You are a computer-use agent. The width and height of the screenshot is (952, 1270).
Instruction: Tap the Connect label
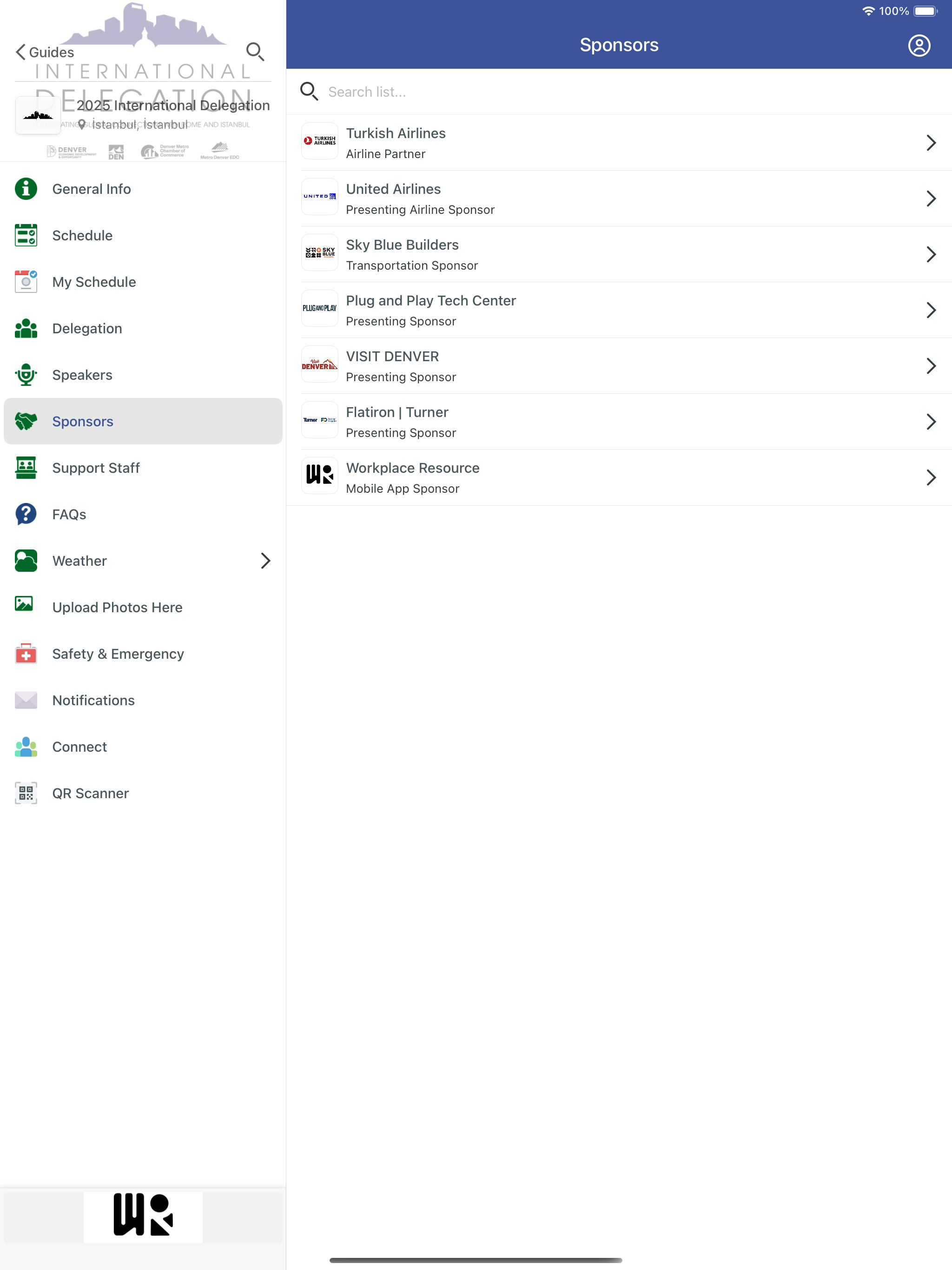click(80, 747)
